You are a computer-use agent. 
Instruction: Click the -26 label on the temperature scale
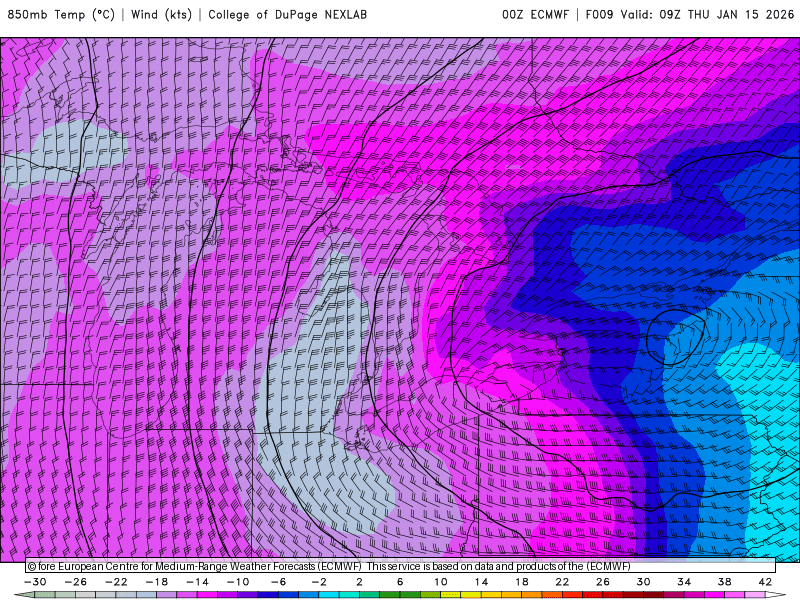pos(76,582)
